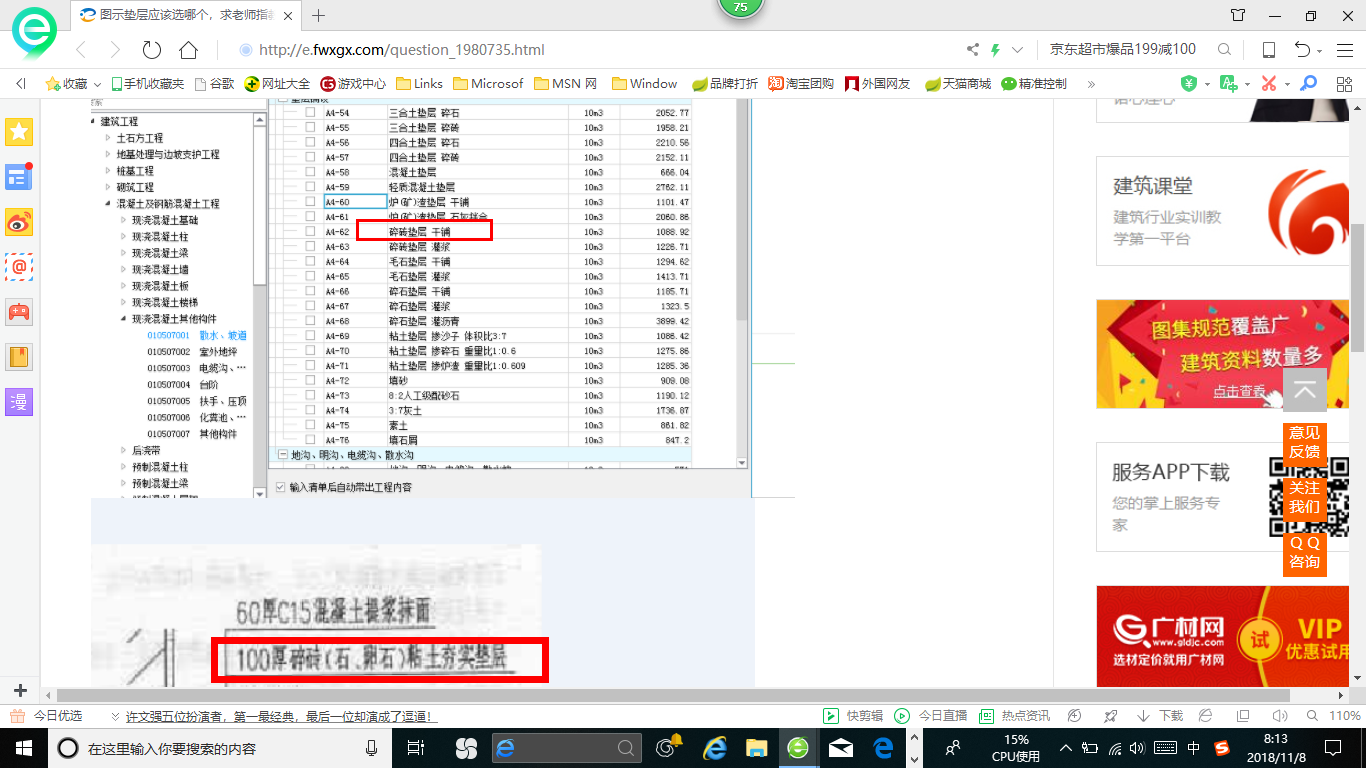Open the skin T-shirt icon
1366x768 pixels.
click(1238, 15)
